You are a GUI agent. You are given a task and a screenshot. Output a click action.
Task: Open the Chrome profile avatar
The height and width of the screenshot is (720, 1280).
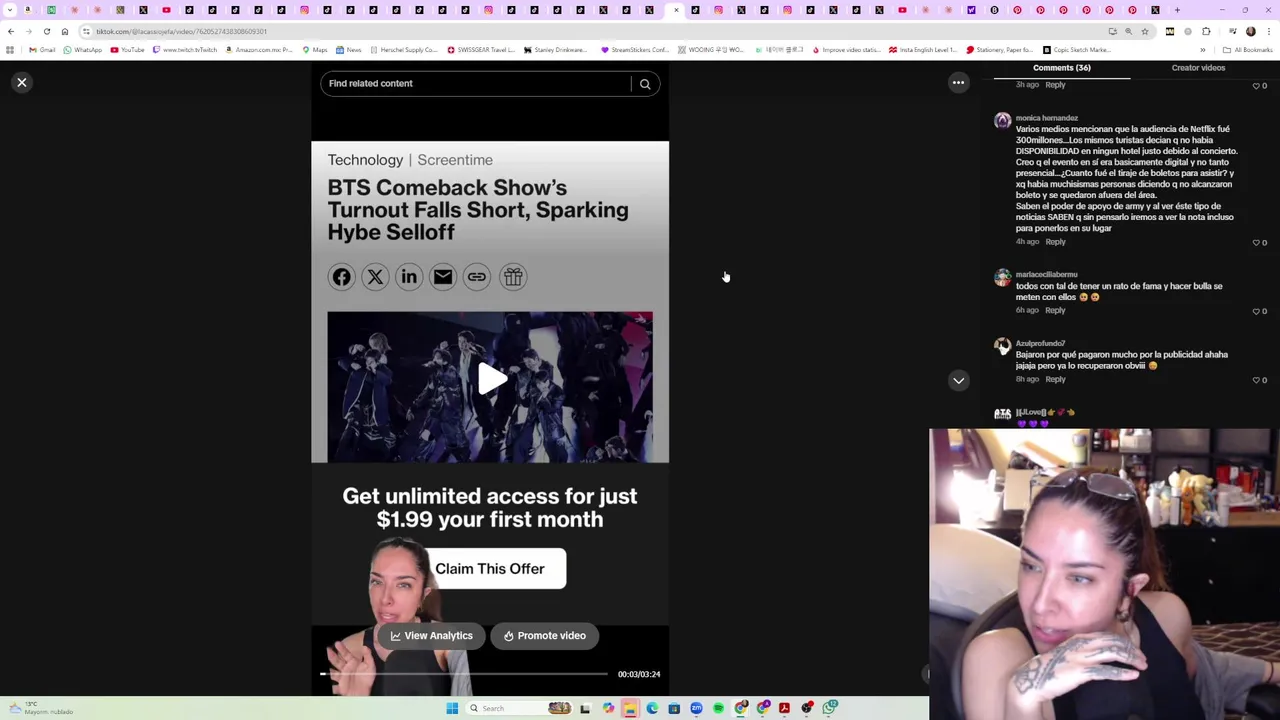point(1250,32)
